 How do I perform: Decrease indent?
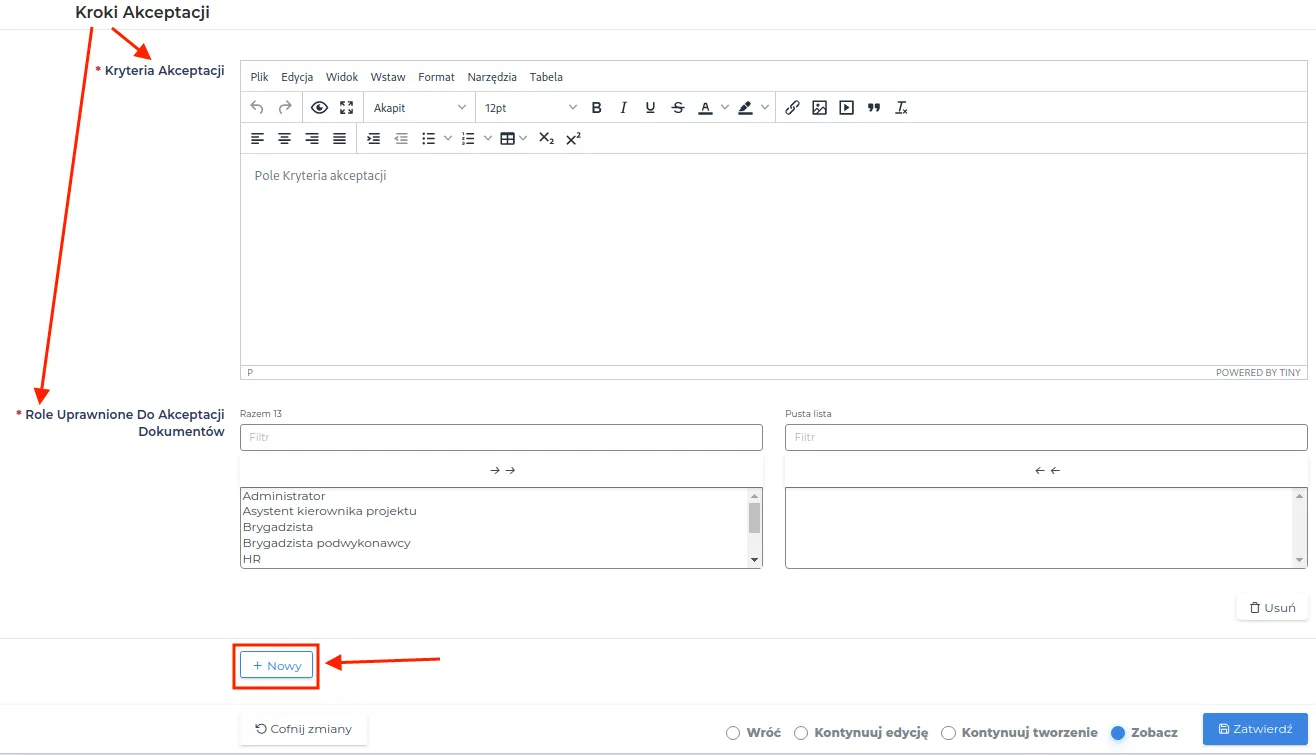[x=401, y=138]
